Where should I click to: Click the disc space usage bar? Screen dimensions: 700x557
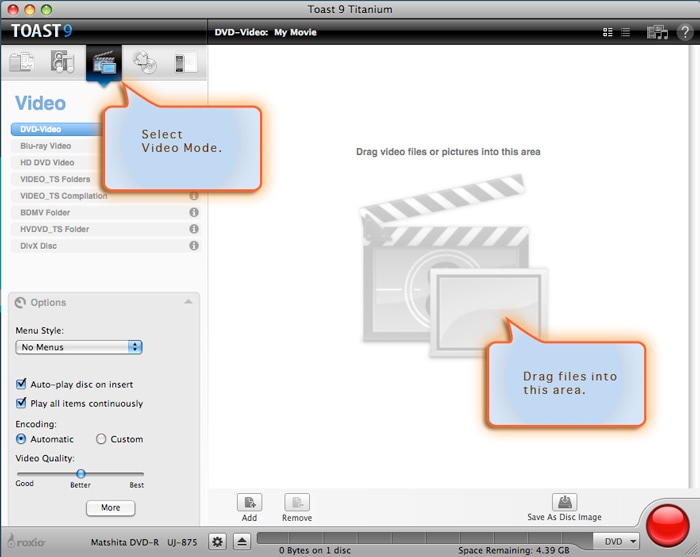click(x=425, y=538)
